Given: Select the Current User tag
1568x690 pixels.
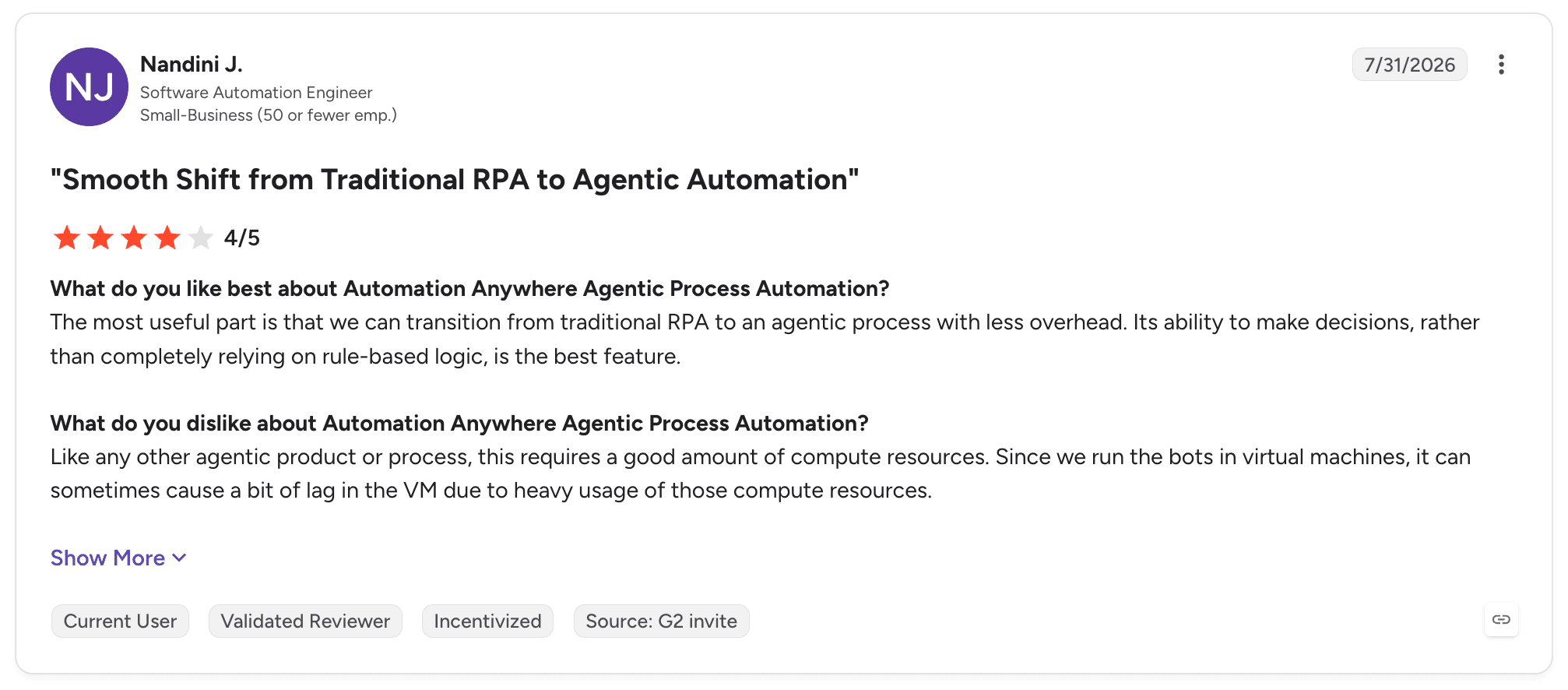Looking at the screenshot, I should click(120, 621).
